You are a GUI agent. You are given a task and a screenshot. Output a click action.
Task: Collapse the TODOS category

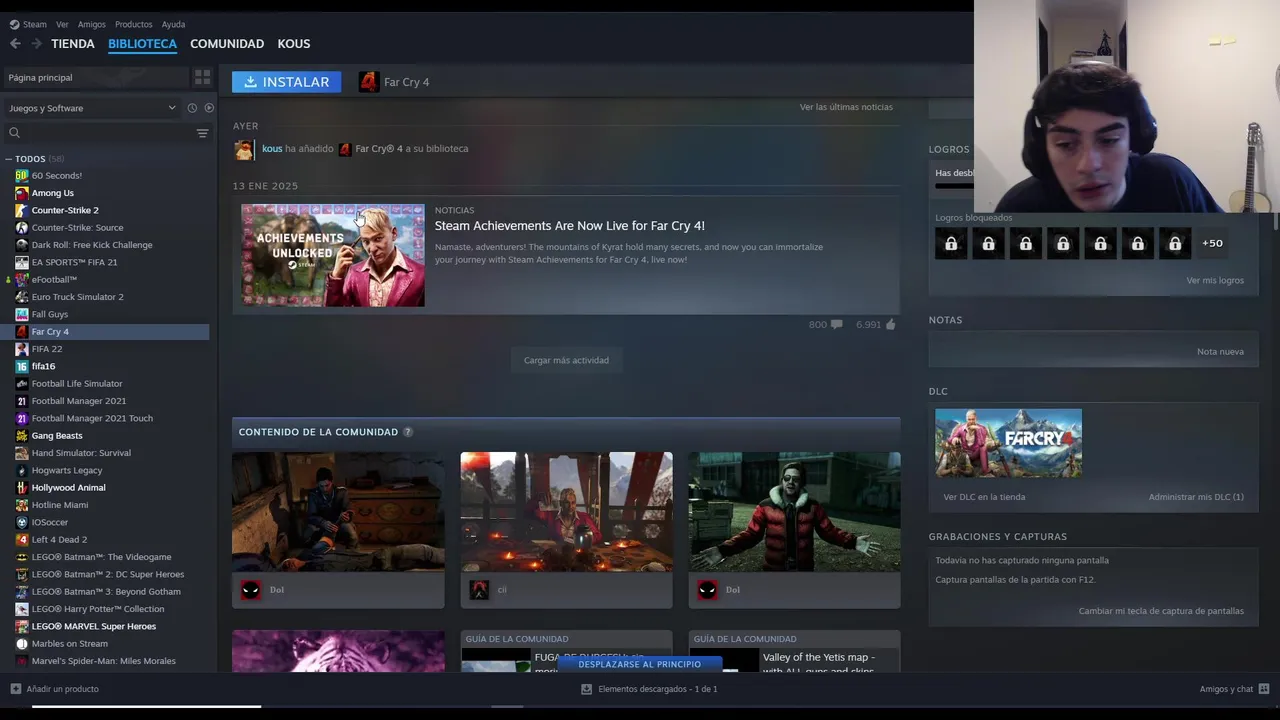(x=8, y=159)
